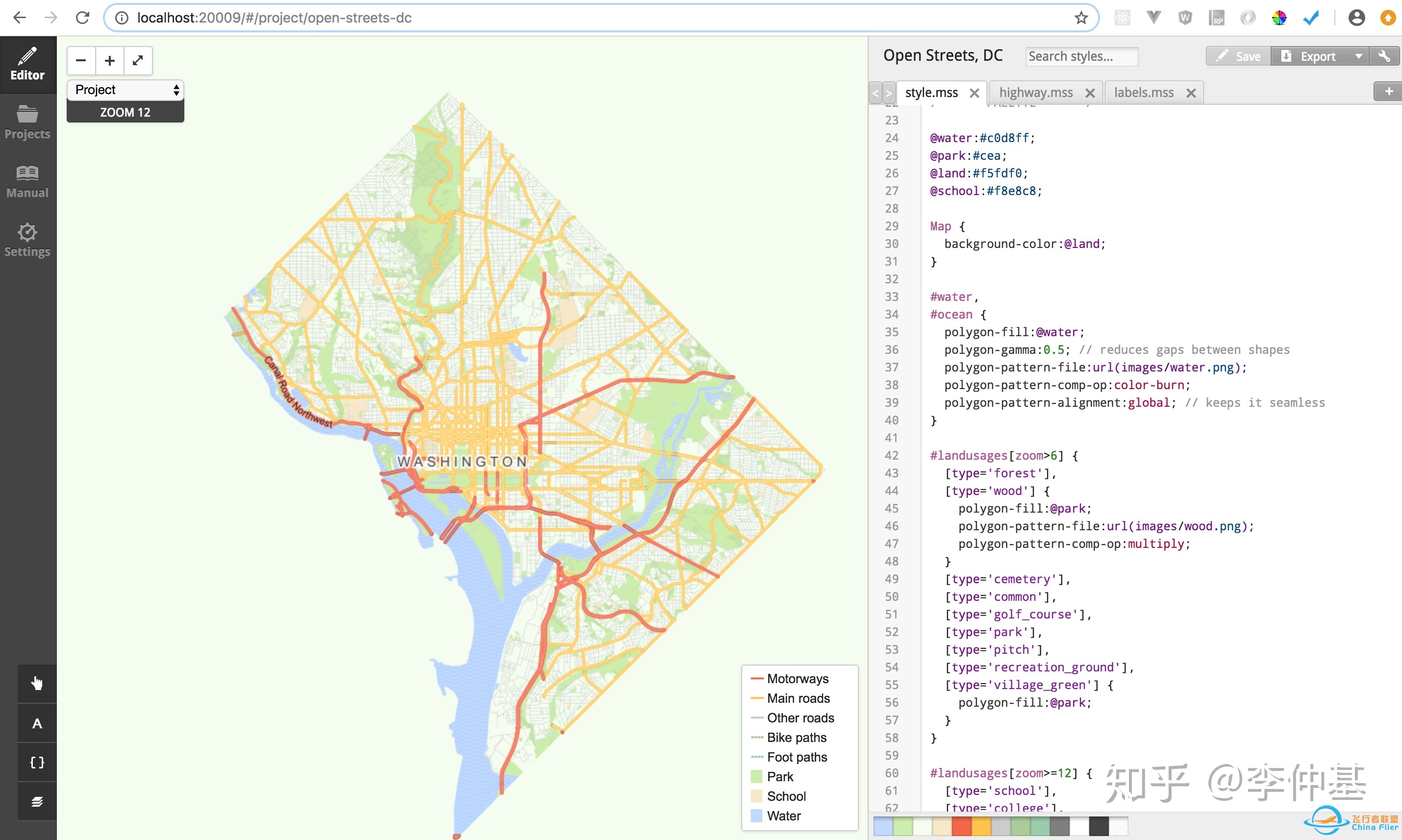Viewport: 1402px width, 840px height.
Task: Save the project stylesheet
Action: pos(1238,56)
